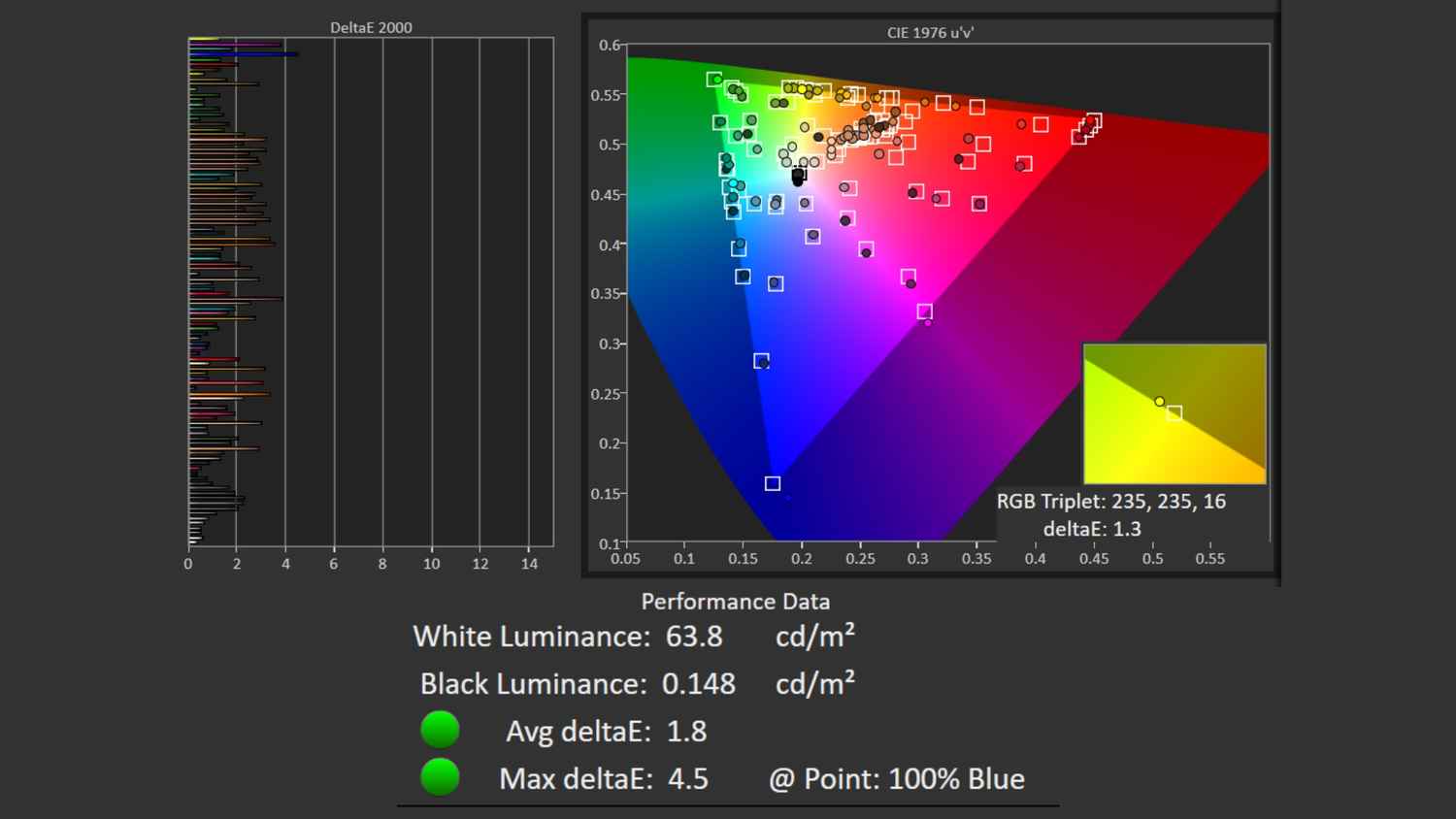This screenshot has height=819, width=1456.
Task: Select the white target square in yellow zoom inset
Action: 1175,413
